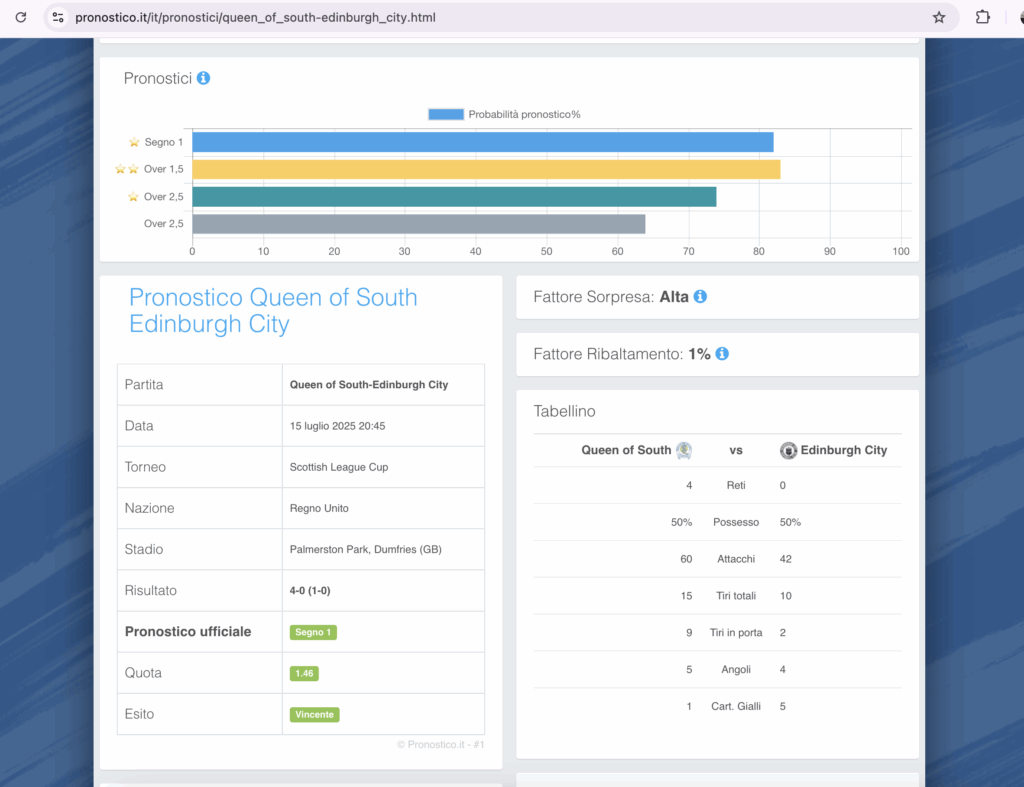The height and width of the screenshot is (787, 1024).
Task: Click the Torneo row label
Action: pos(145,467)
